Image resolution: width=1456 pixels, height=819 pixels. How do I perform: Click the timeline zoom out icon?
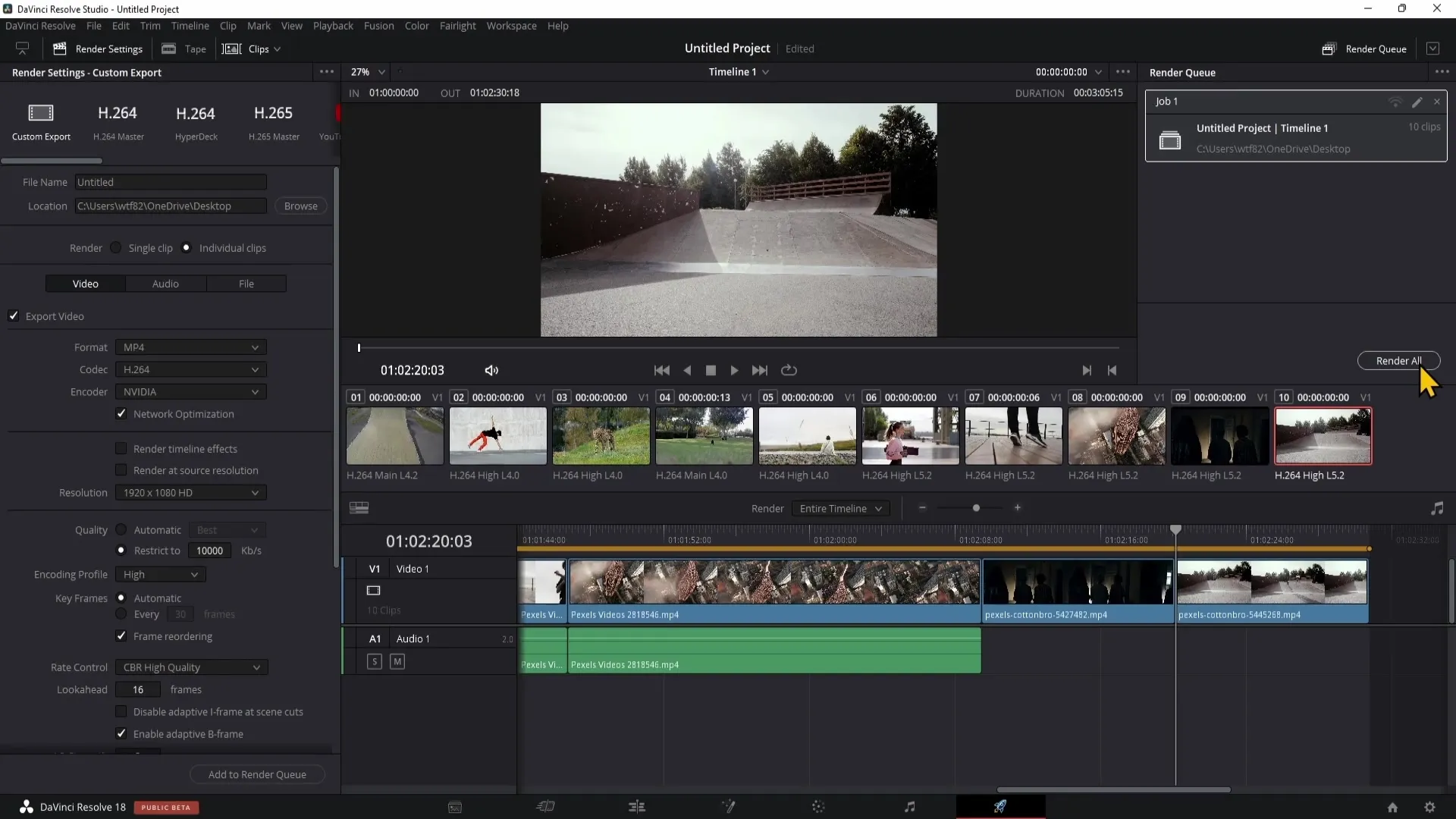coord(922,508)
